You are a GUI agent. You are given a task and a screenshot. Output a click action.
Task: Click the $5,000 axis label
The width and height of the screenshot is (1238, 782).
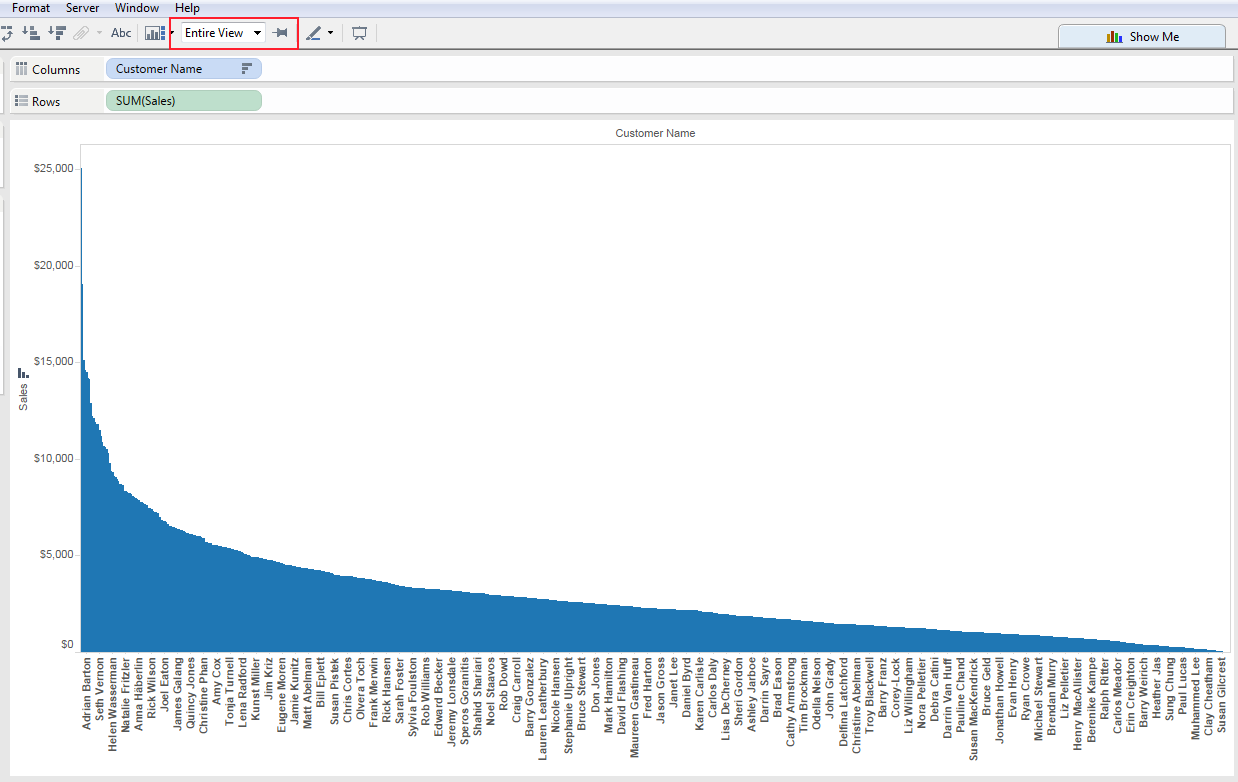tap(57, 555)
